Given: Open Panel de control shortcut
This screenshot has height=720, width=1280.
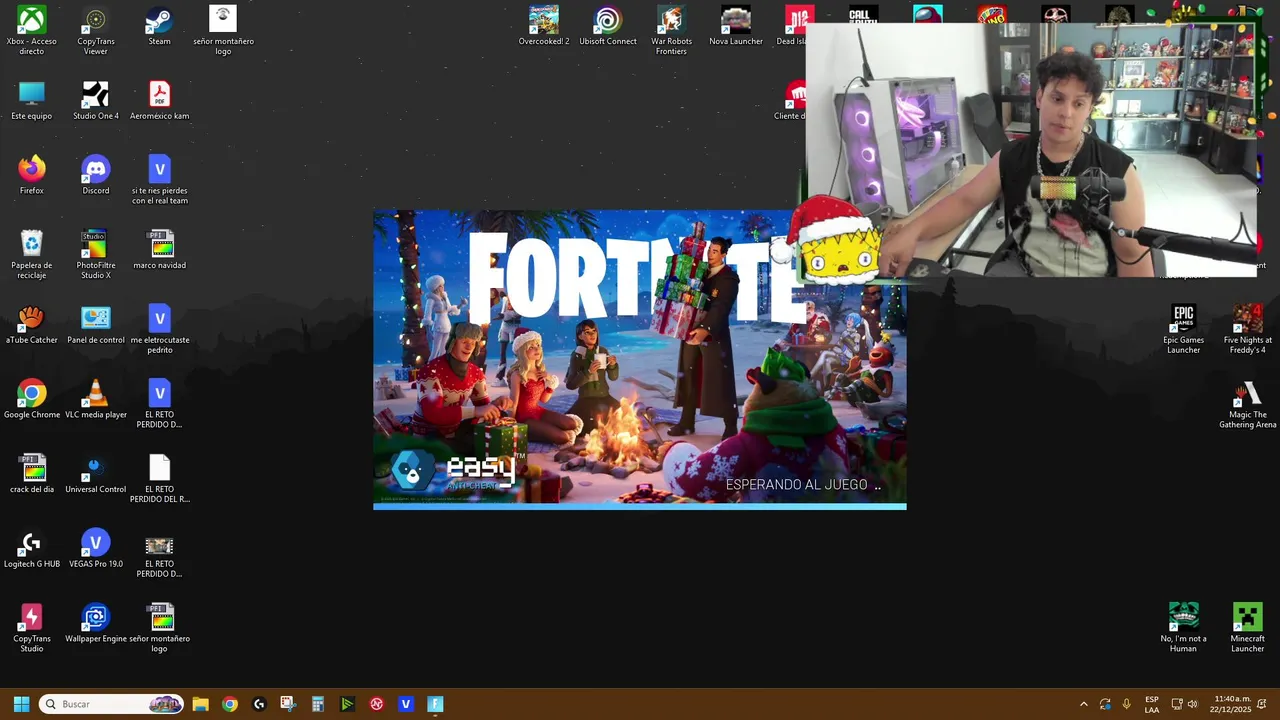Looking at the screenshot, I should point(95,325).
